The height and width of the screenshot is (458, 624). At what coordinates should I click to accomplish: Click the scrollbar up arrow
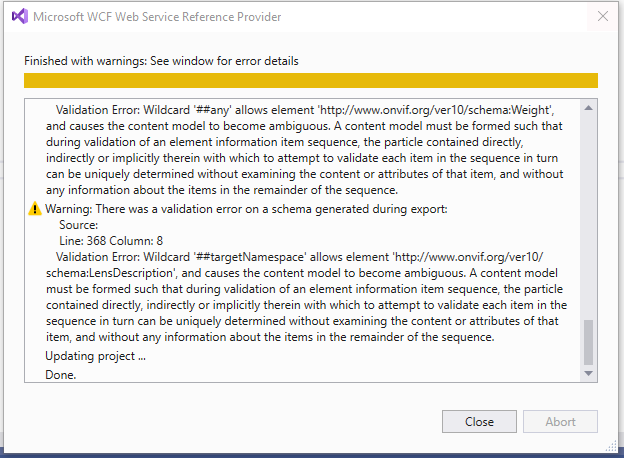point(588,107)
